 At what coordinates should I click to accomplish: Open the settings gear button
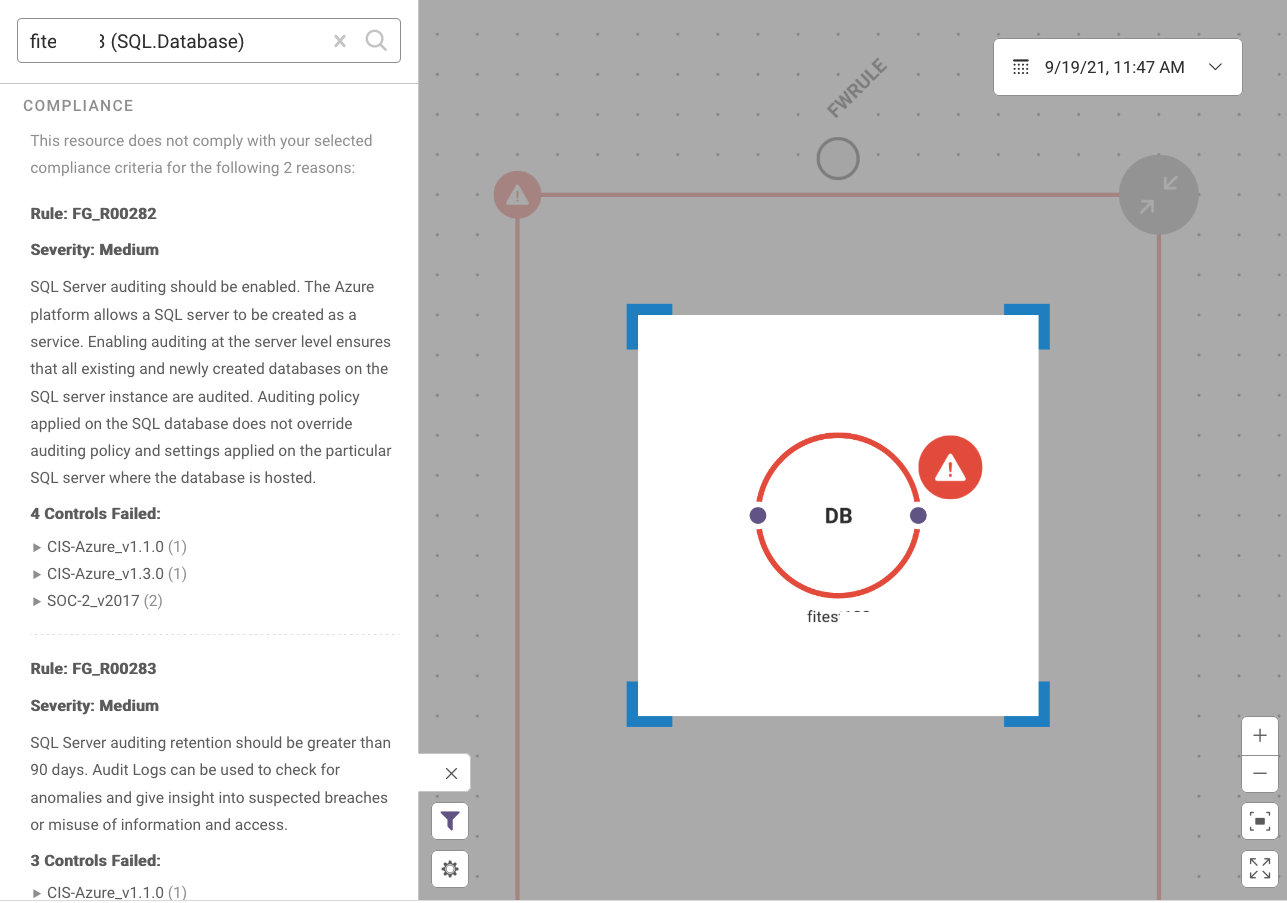pyautogui.click(x=450, y=869)
